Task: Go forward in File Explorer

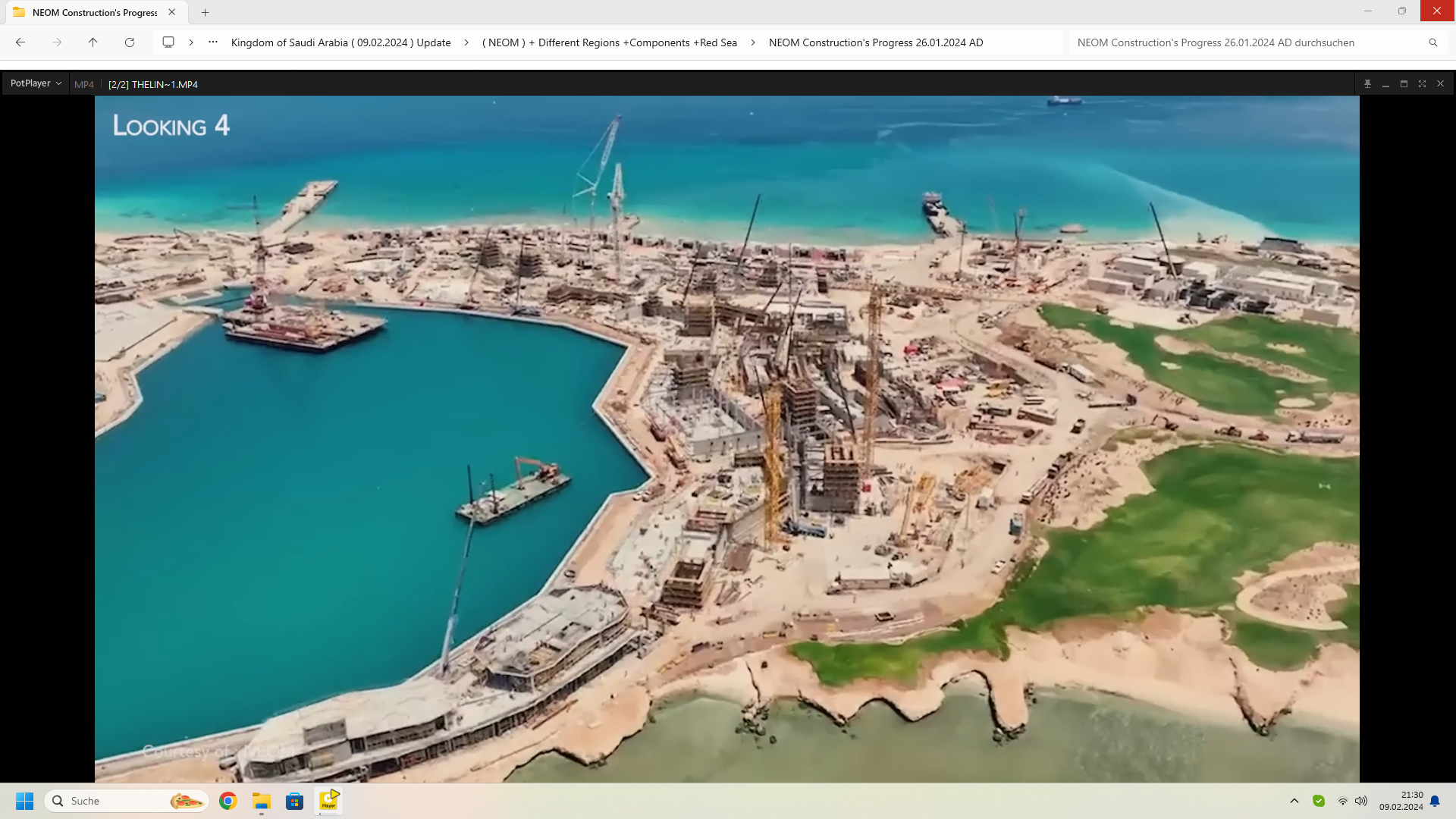Action: pyautogui.click(x=57, y=42)
